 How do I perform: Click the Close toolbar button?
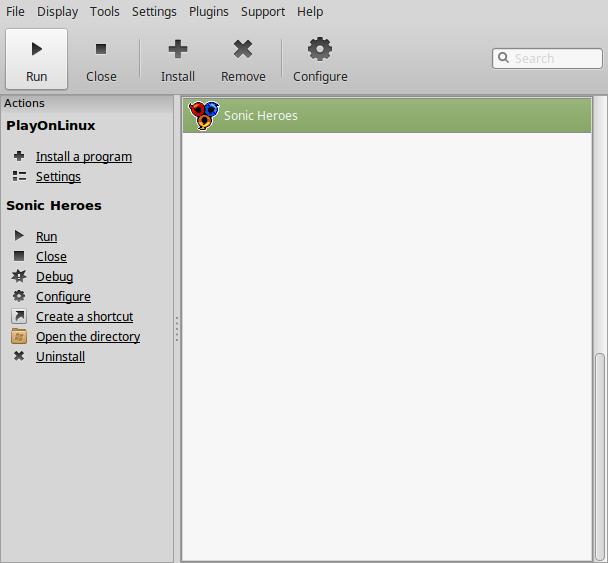point(101,59)
